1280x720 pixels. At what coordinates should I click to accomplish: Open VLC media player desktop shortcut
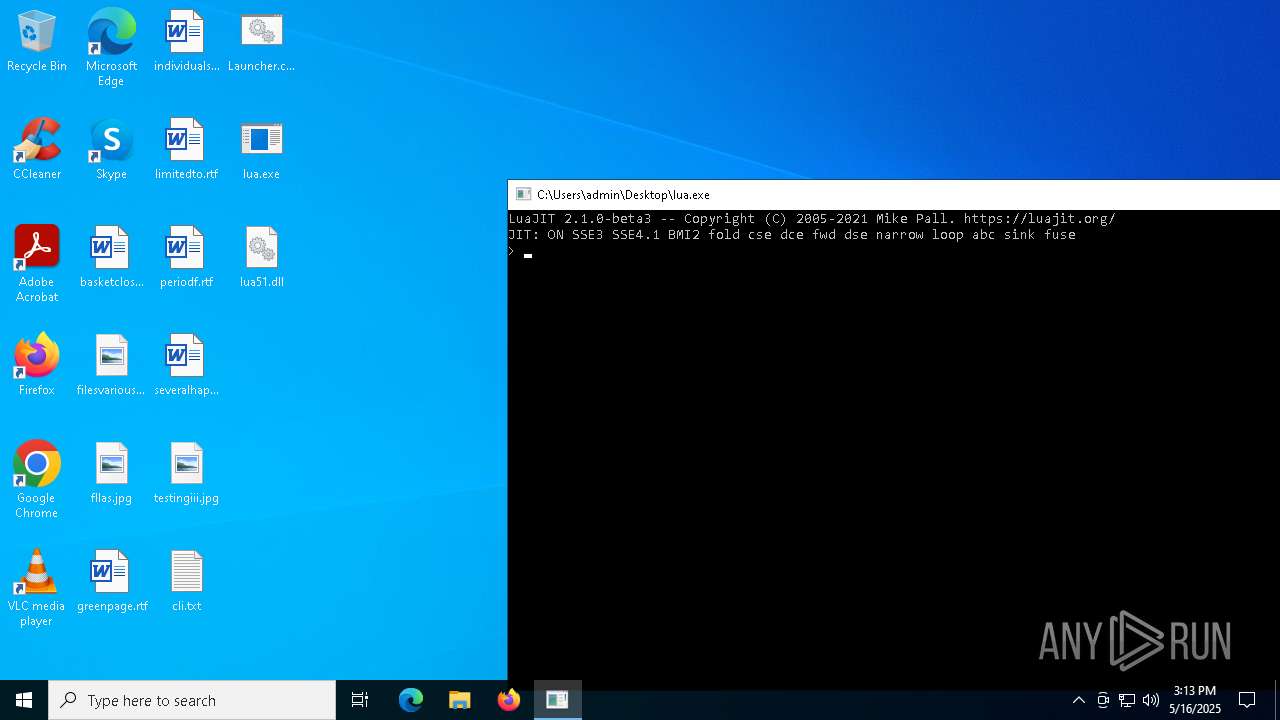coord(37,588)
